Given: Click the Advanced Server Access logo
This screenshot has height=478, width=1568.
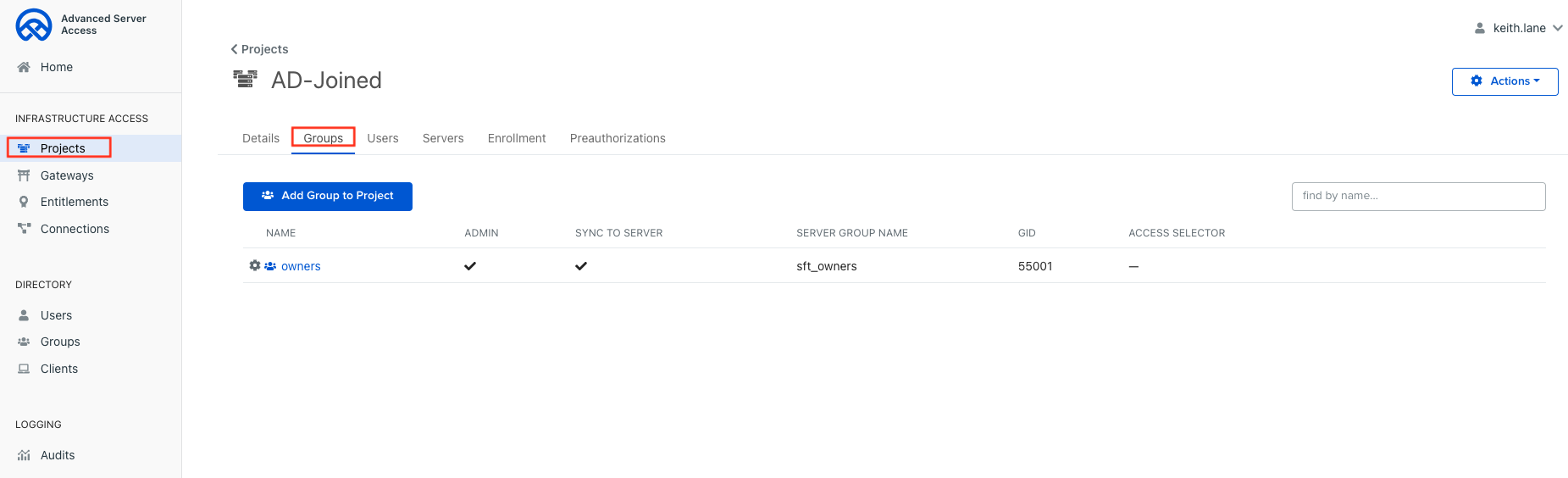Looking at the screenshot, I should pyautogui.click(x=34, y=25).
